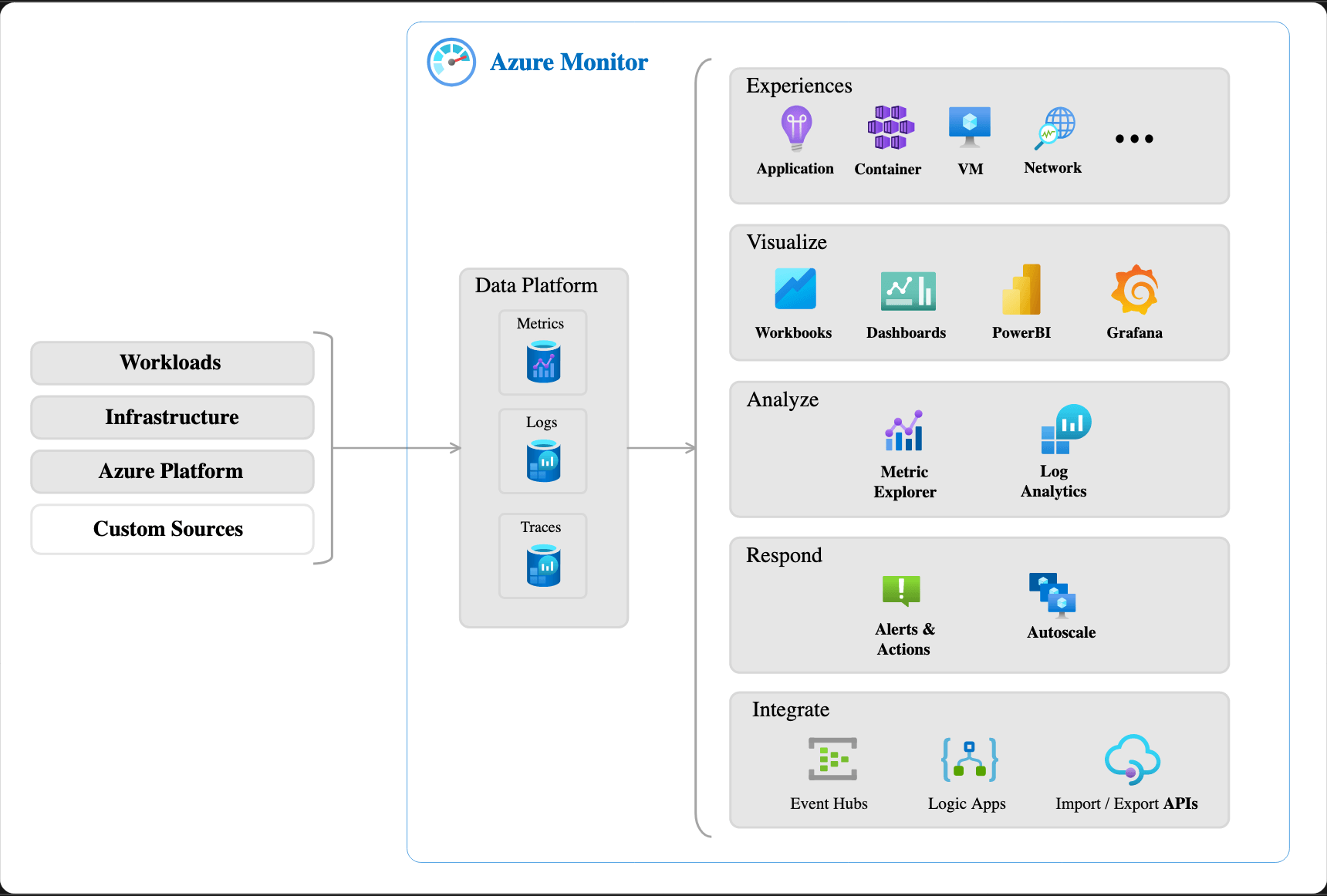Click the Traces label in Data Platform
1327x896 pixels.
(x=540, y=527)
